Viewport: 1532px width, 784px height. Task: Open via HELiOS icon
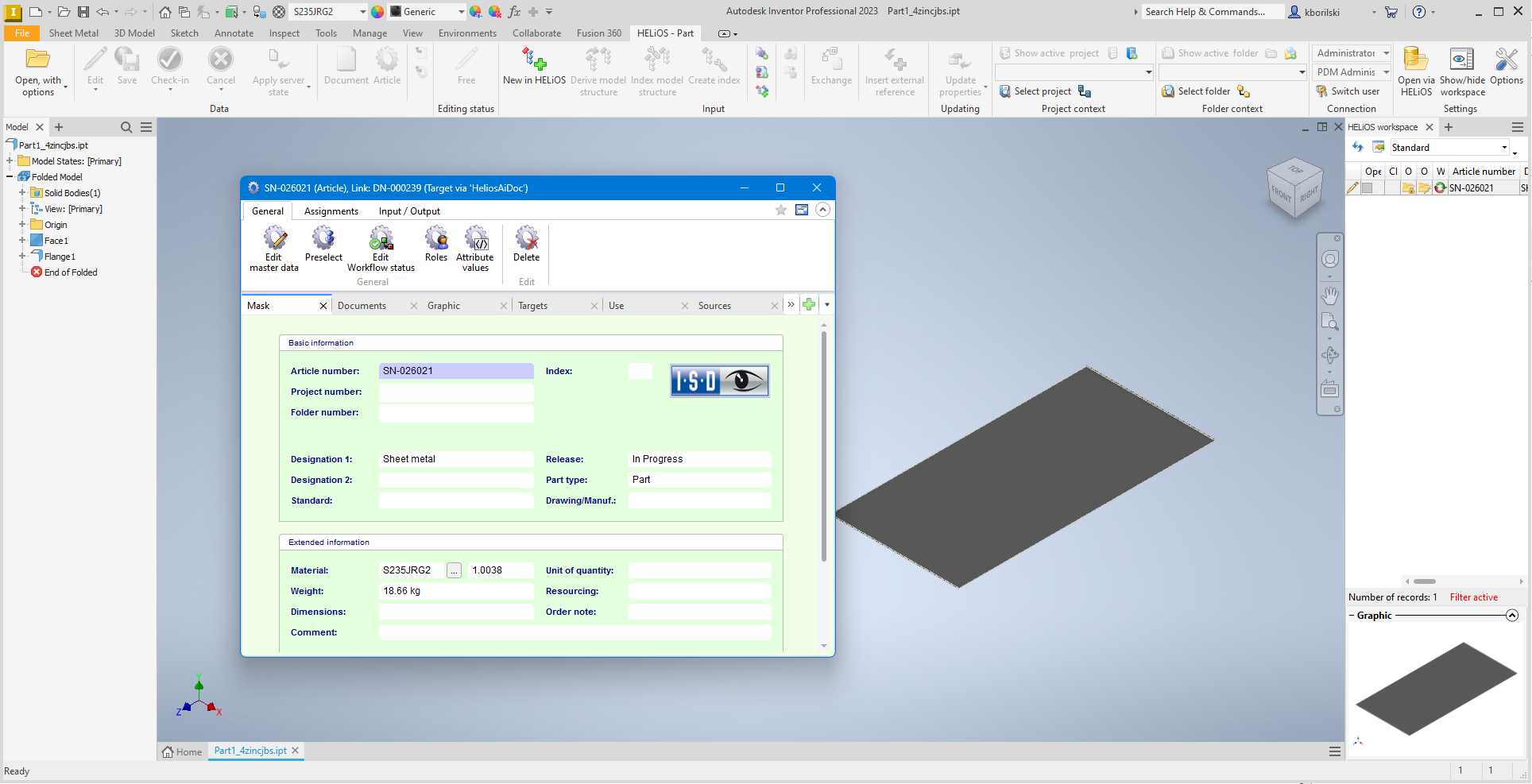[x=1416, y=71]
